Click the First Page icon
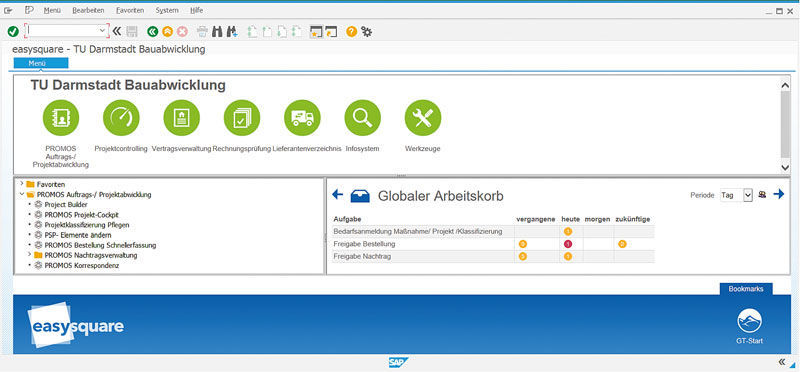The image size is (800, 372). [252, 32]
